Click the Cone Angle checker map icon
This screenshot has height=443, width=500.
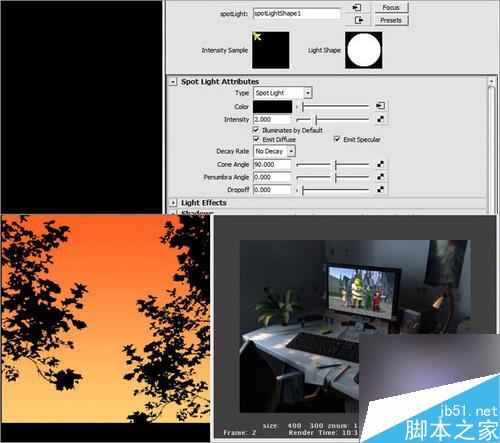click(380, 164)
